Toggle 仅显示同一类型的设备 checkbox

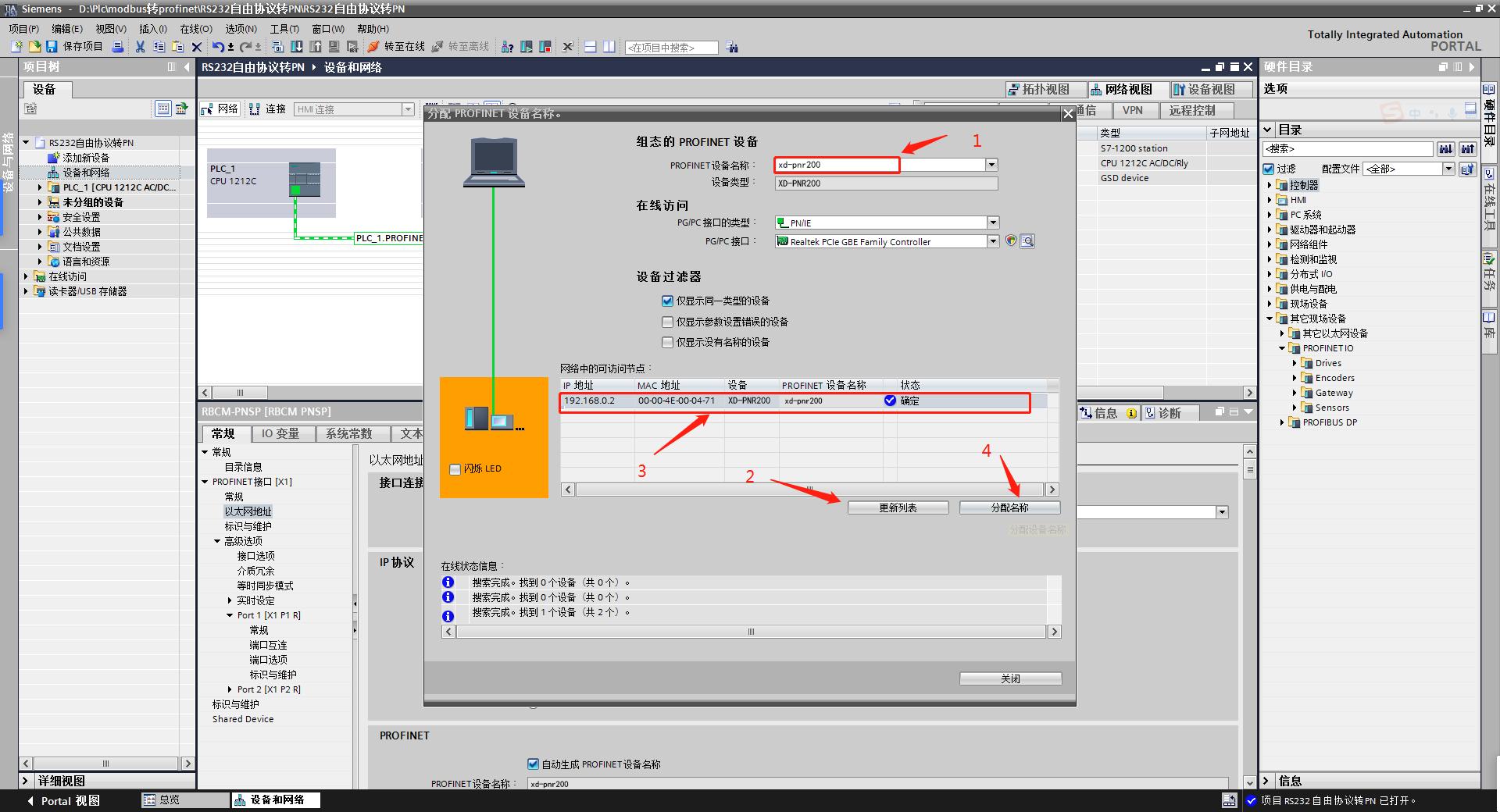667,301
